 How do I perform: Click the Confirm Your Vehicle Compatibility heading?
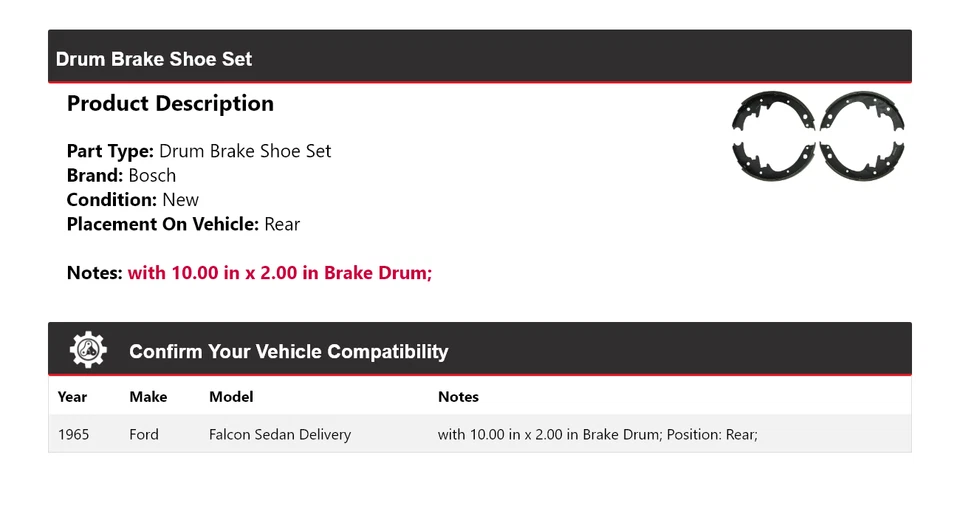click(288, 352)
